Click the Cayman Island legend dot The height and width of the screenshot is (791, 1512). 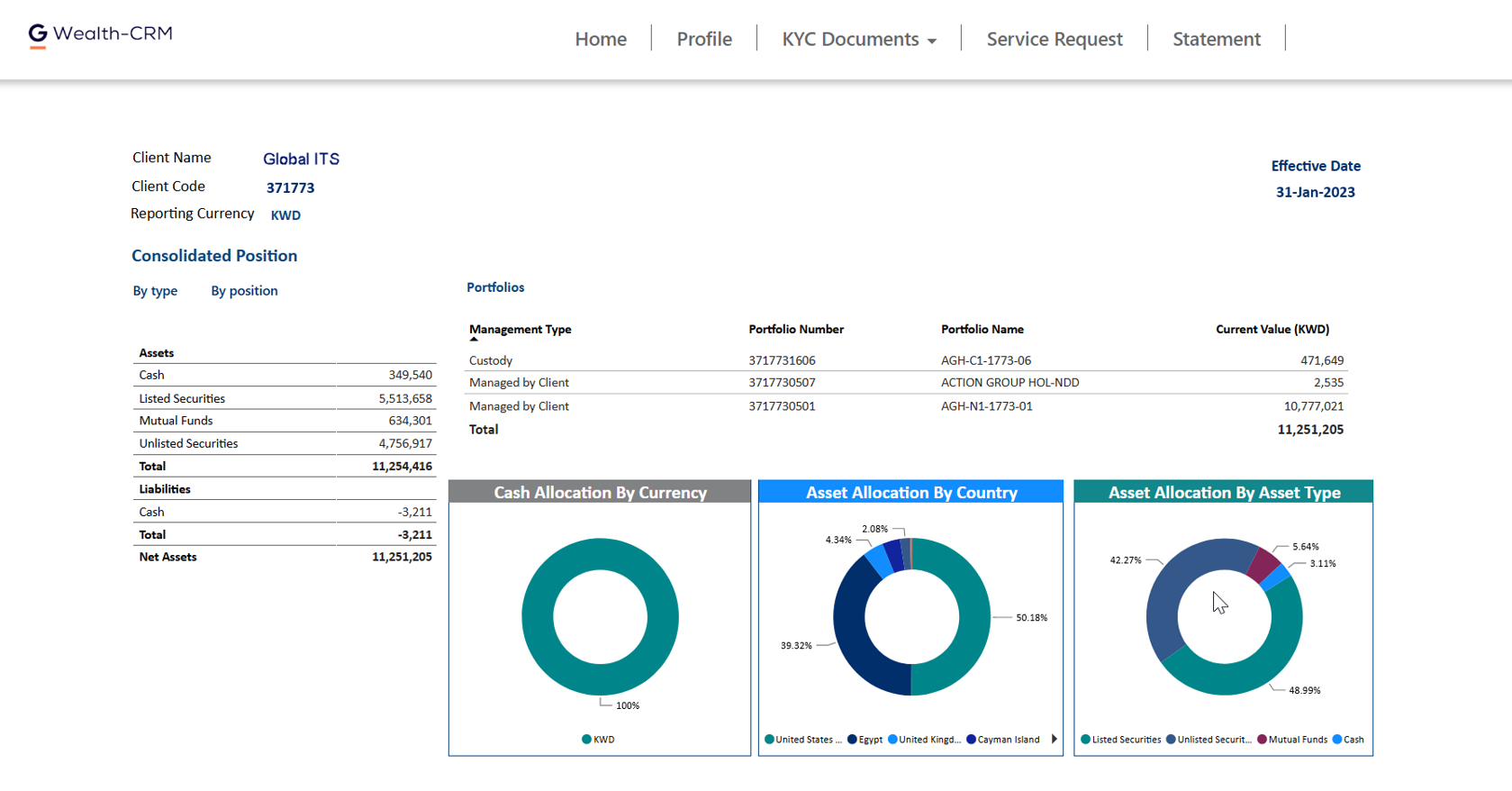click(971, 740)
